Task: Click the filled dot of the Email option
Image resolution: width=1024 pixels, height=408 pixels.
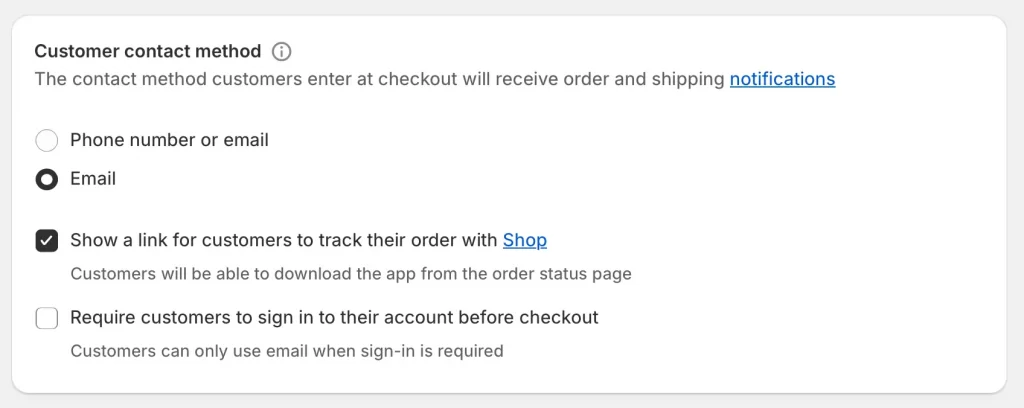Action: (46, 179)
